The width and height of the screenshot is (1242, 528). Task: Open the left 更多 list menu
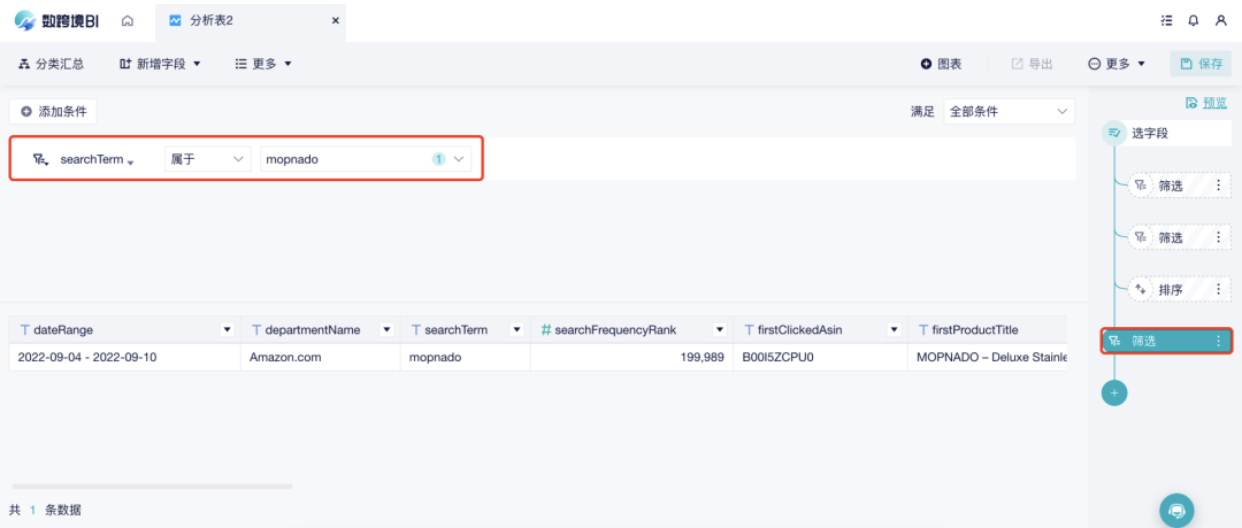pos(263,64)
